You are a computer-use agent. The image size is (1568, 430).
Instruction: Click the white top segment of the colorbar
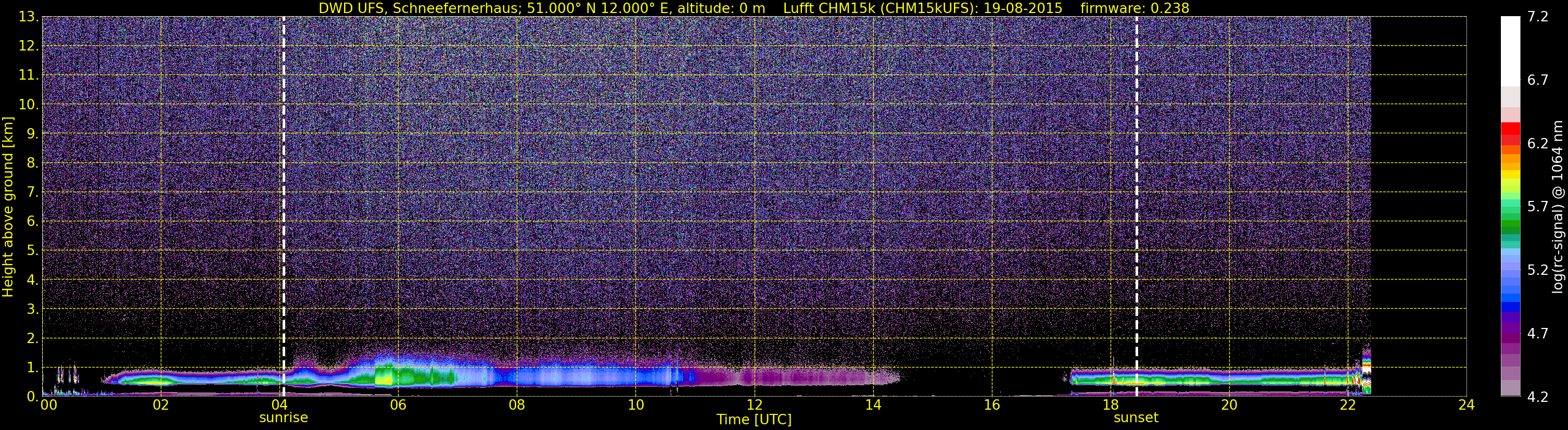1510,51
